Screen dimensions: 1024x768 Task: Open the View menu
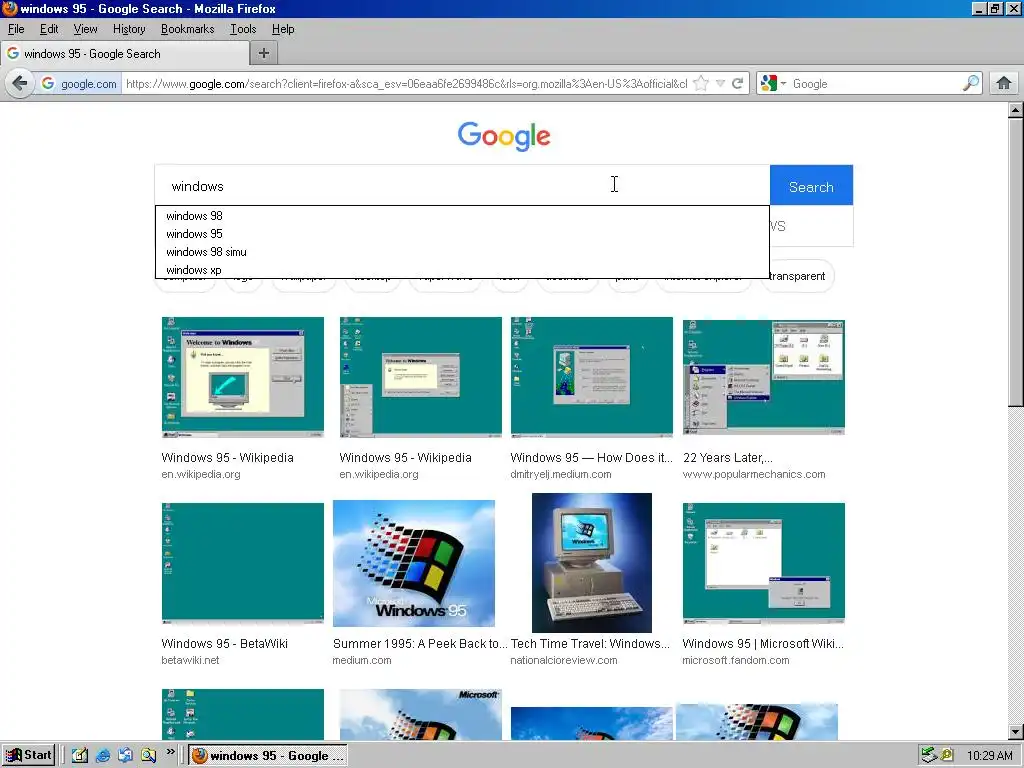pyautogui.click(x=86, y=29)
